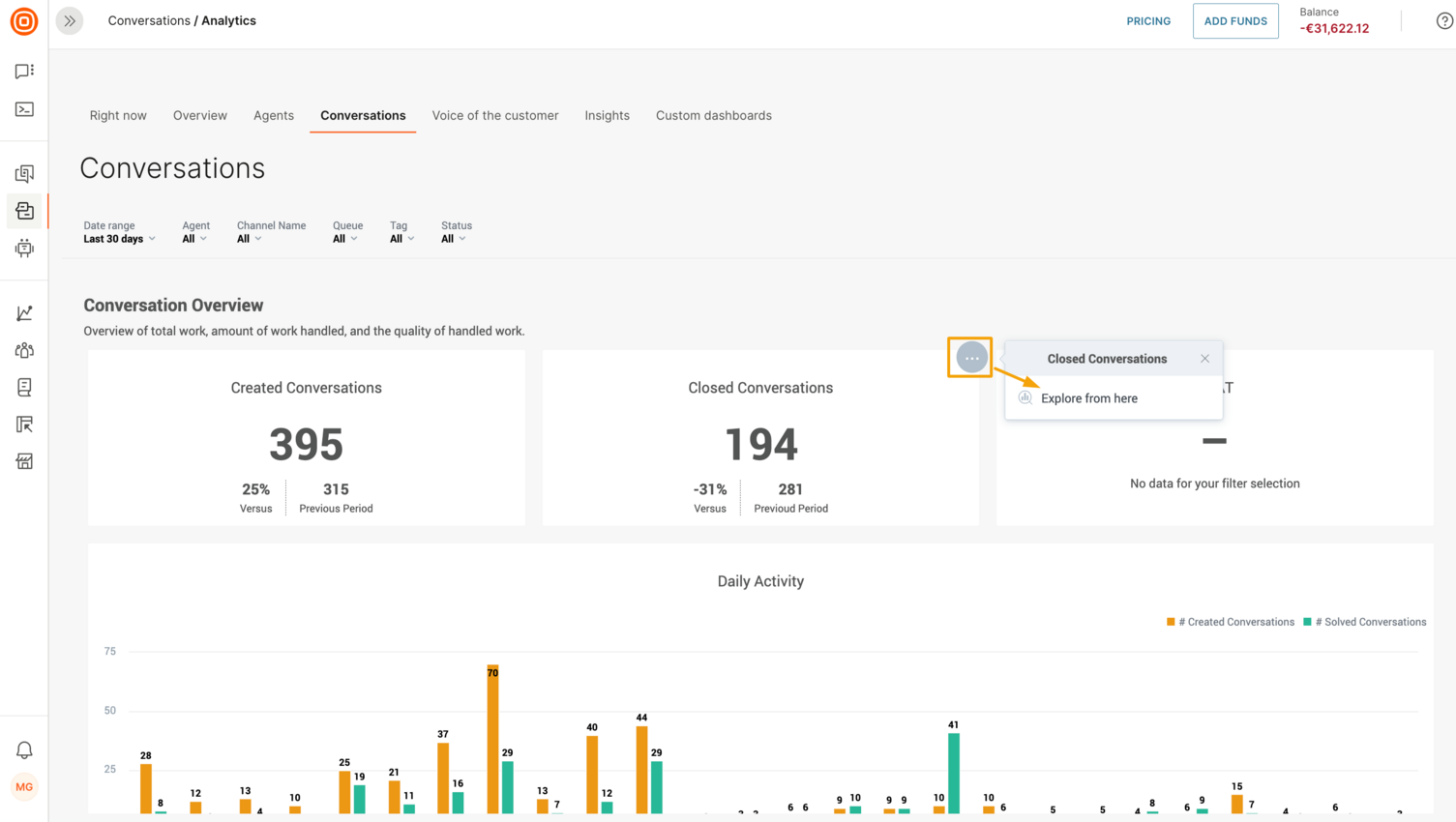Open the notifications bell icon
This screenshot has height=822, width=1456.
click(23, 749)
